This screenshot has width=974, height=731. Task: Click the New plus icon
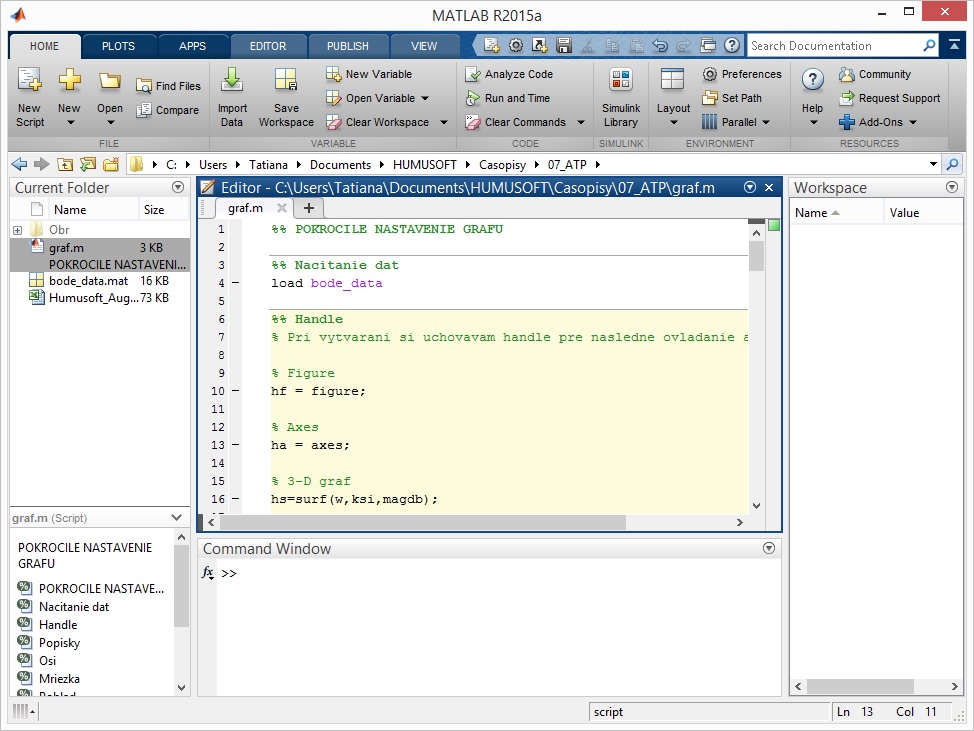[69, 80]
